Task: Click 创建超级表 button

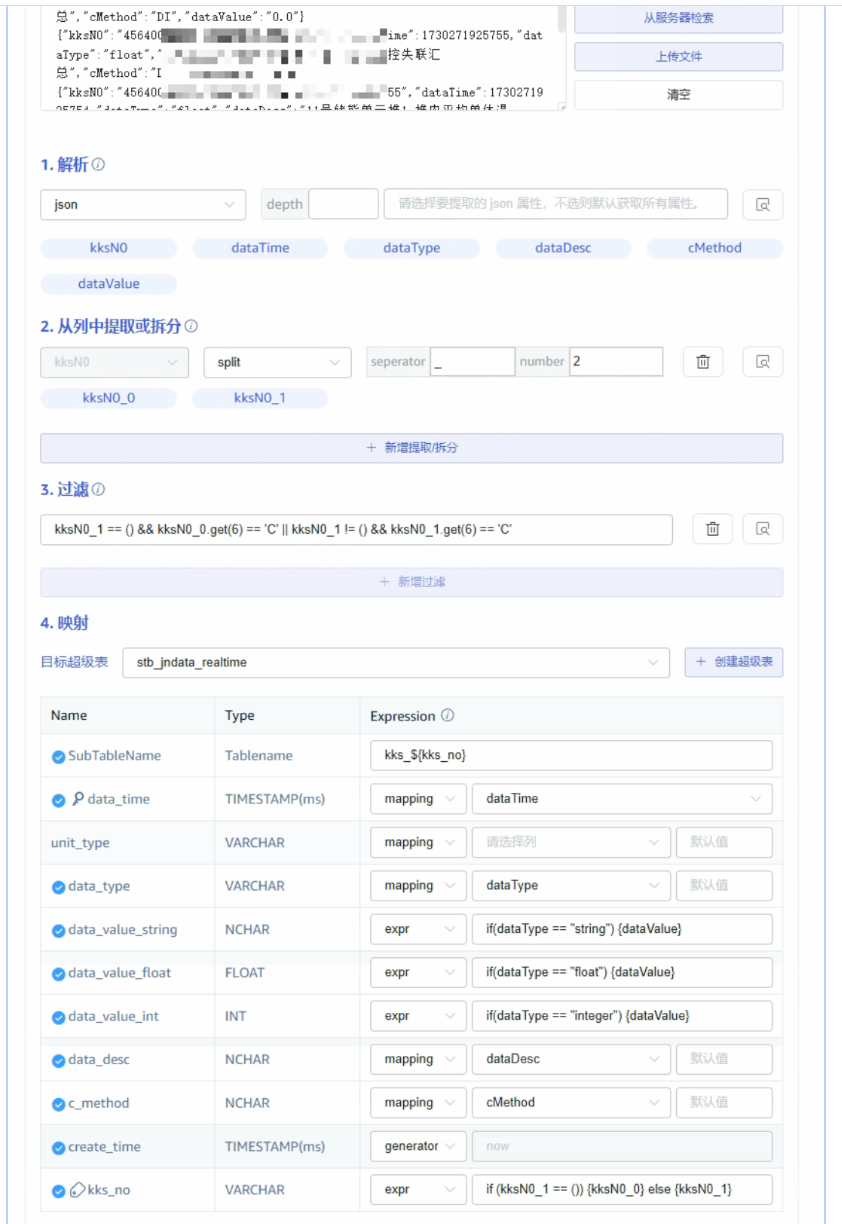Action: [x=734, y=662]
